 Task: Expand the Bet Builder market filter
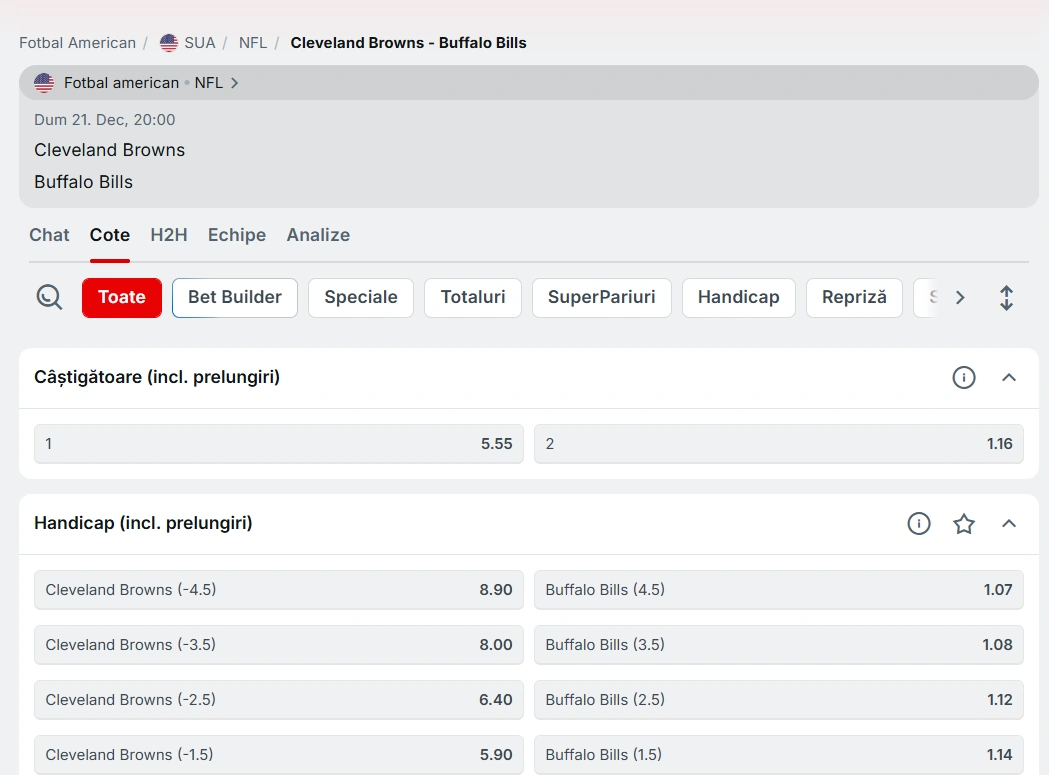[x=234, y=297]
